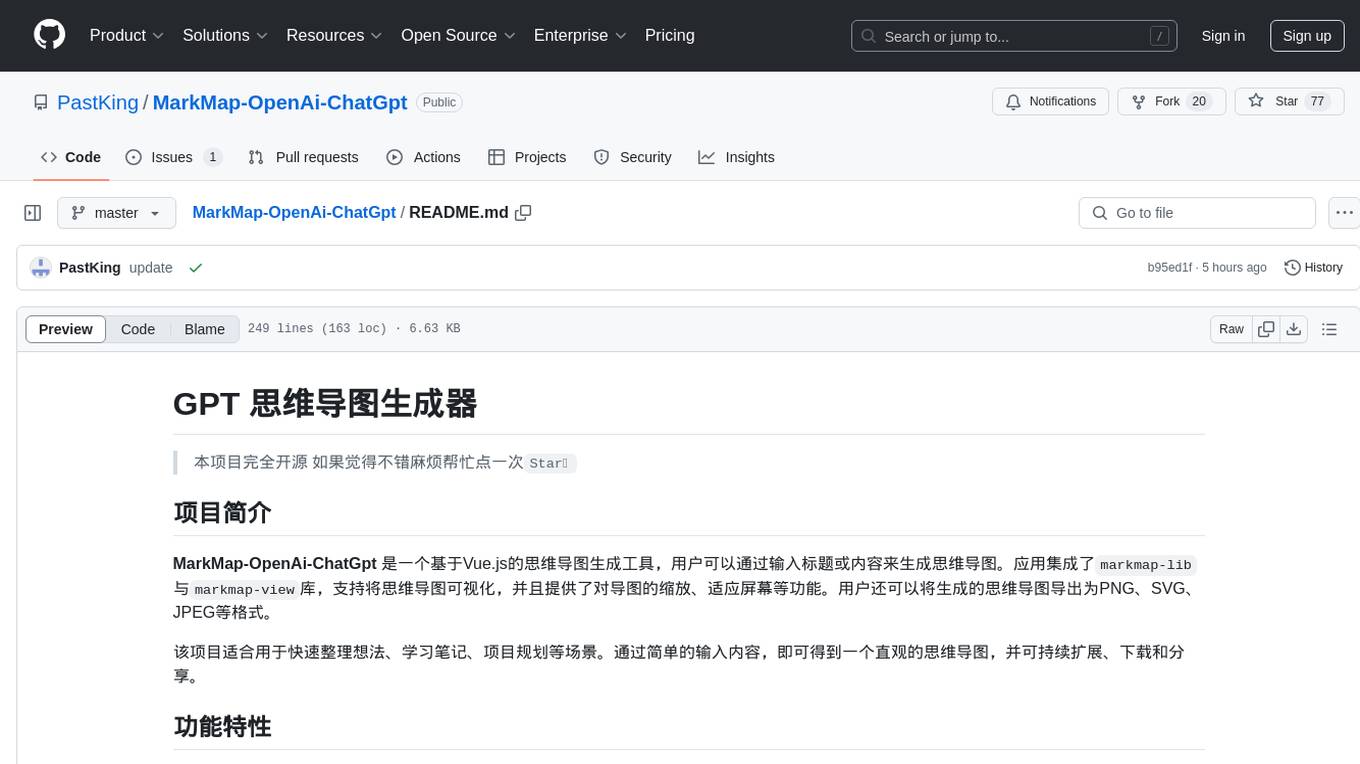Open the README outline list
This screenshot has width=1360, height=764.
tap(1329, 329)
